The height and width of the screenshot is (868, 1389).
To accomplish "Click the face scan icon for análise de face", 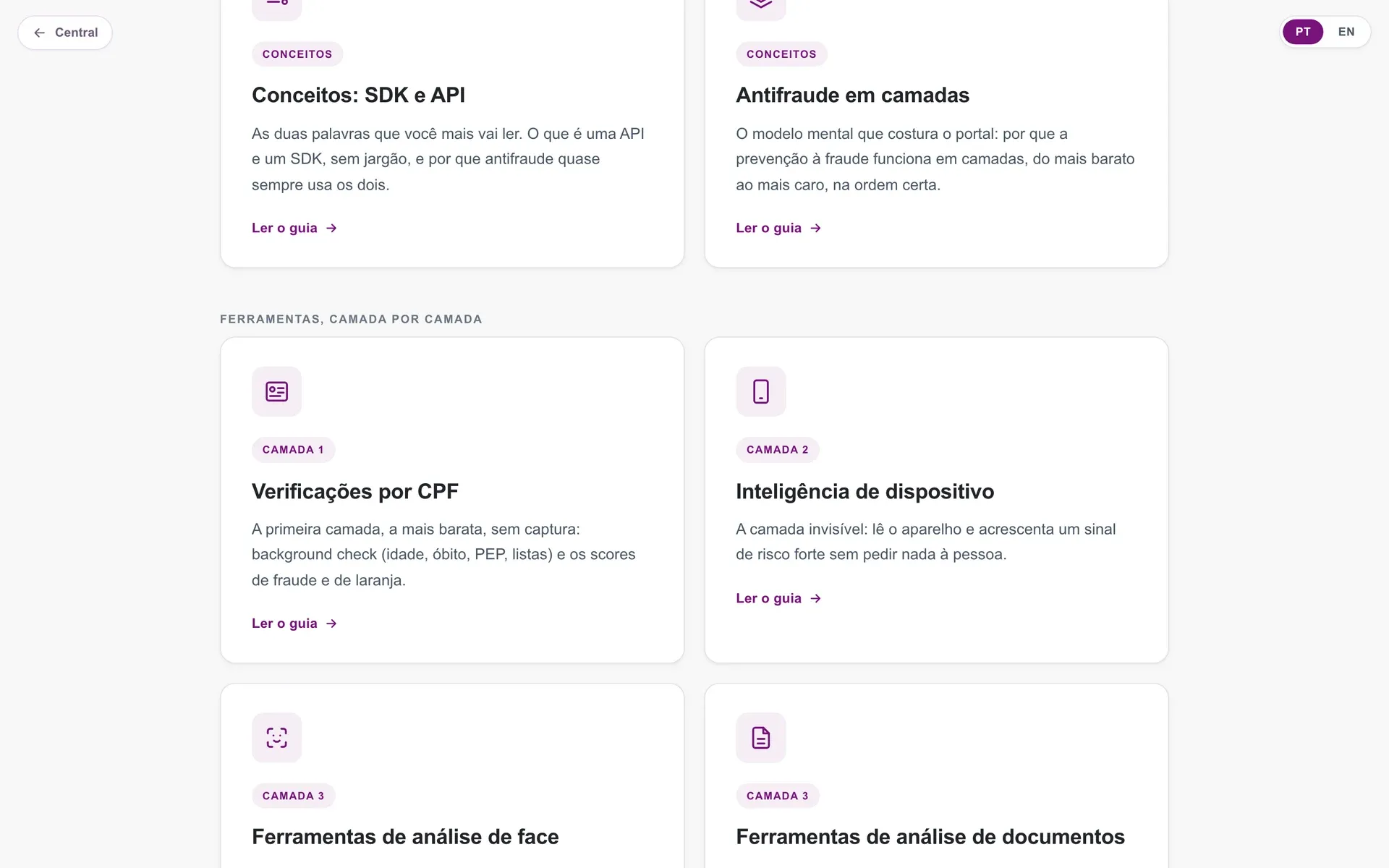I will pos(276,738).
